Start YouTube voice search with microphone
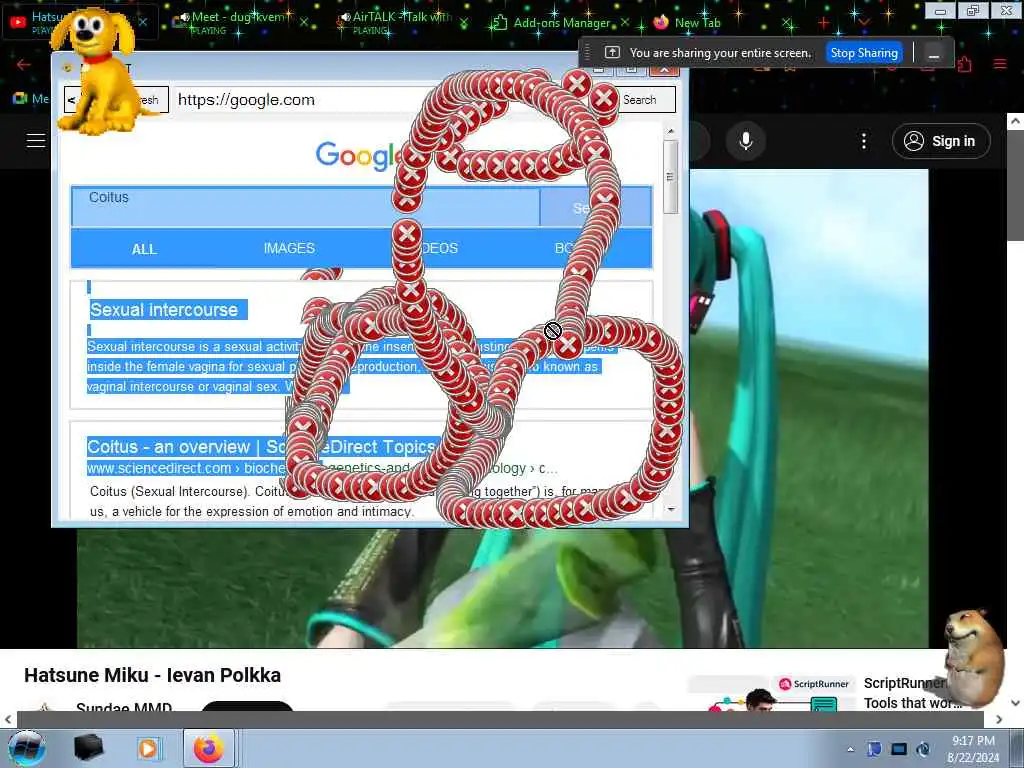 pos(746,140)
